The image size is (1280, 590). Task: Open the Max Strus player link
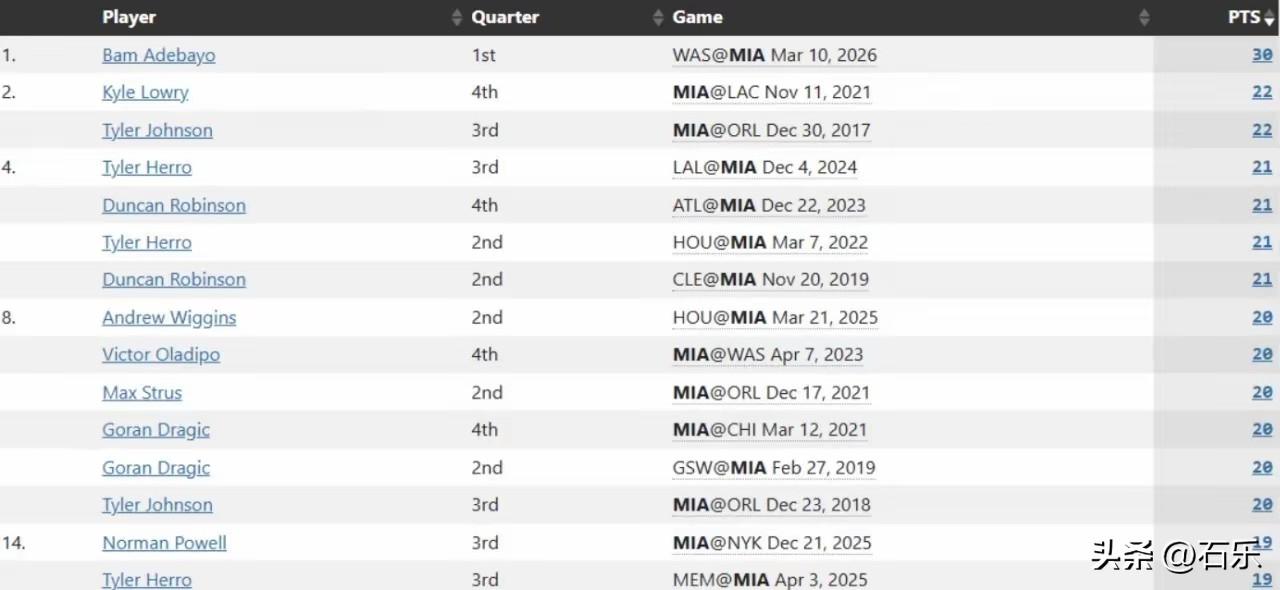142,392
